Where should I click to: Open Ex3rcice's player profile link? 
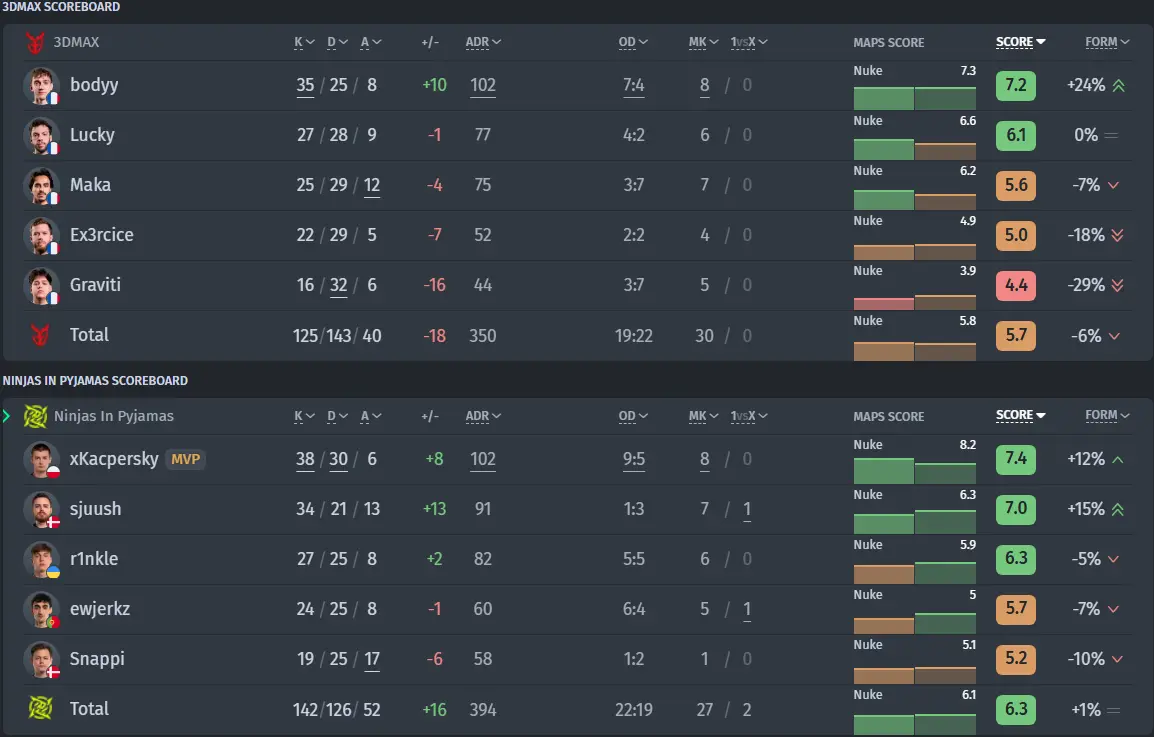tap(102, 236)
